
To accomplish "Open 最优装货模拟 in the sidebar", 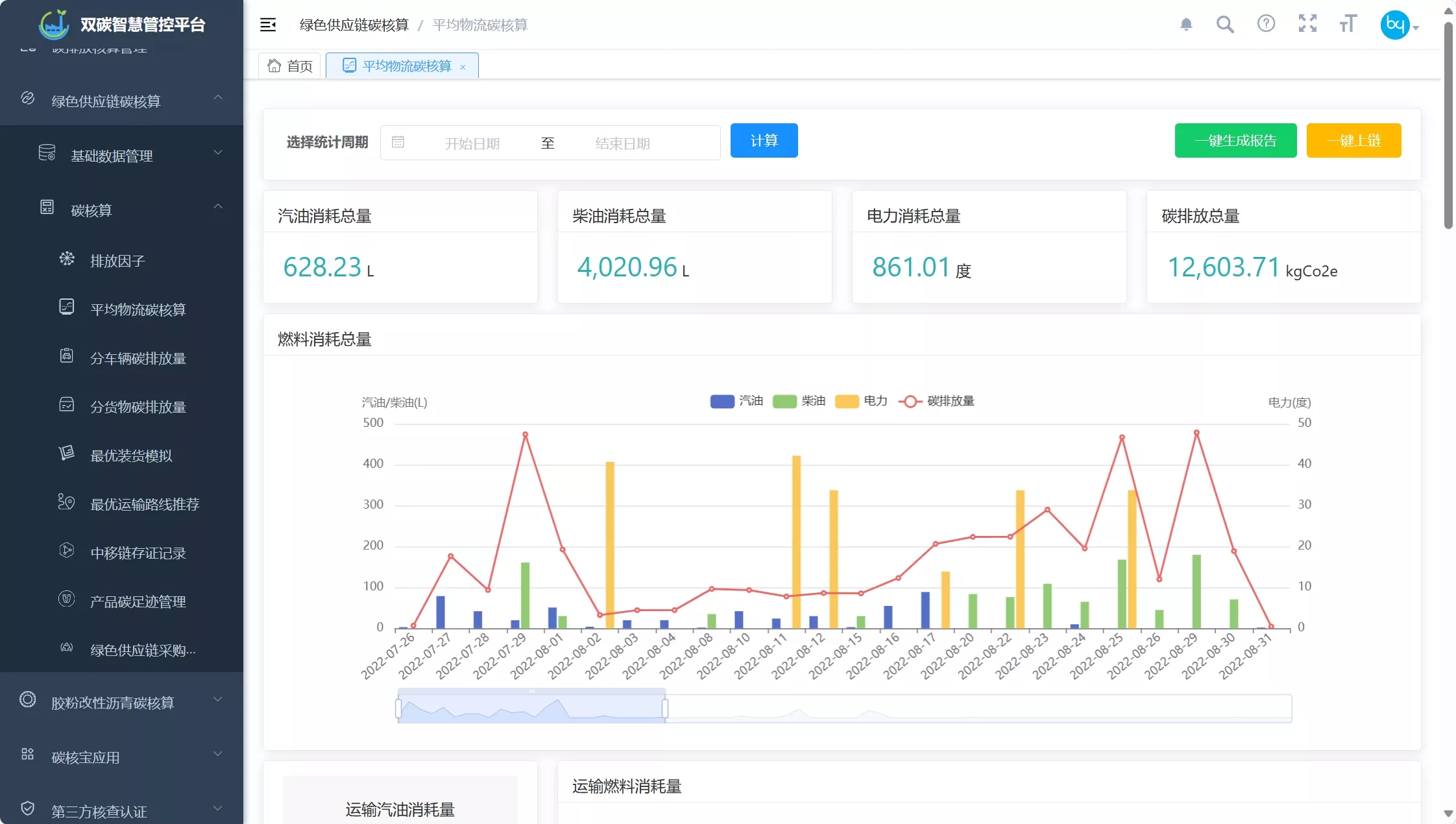I will (x=131, y=455).
